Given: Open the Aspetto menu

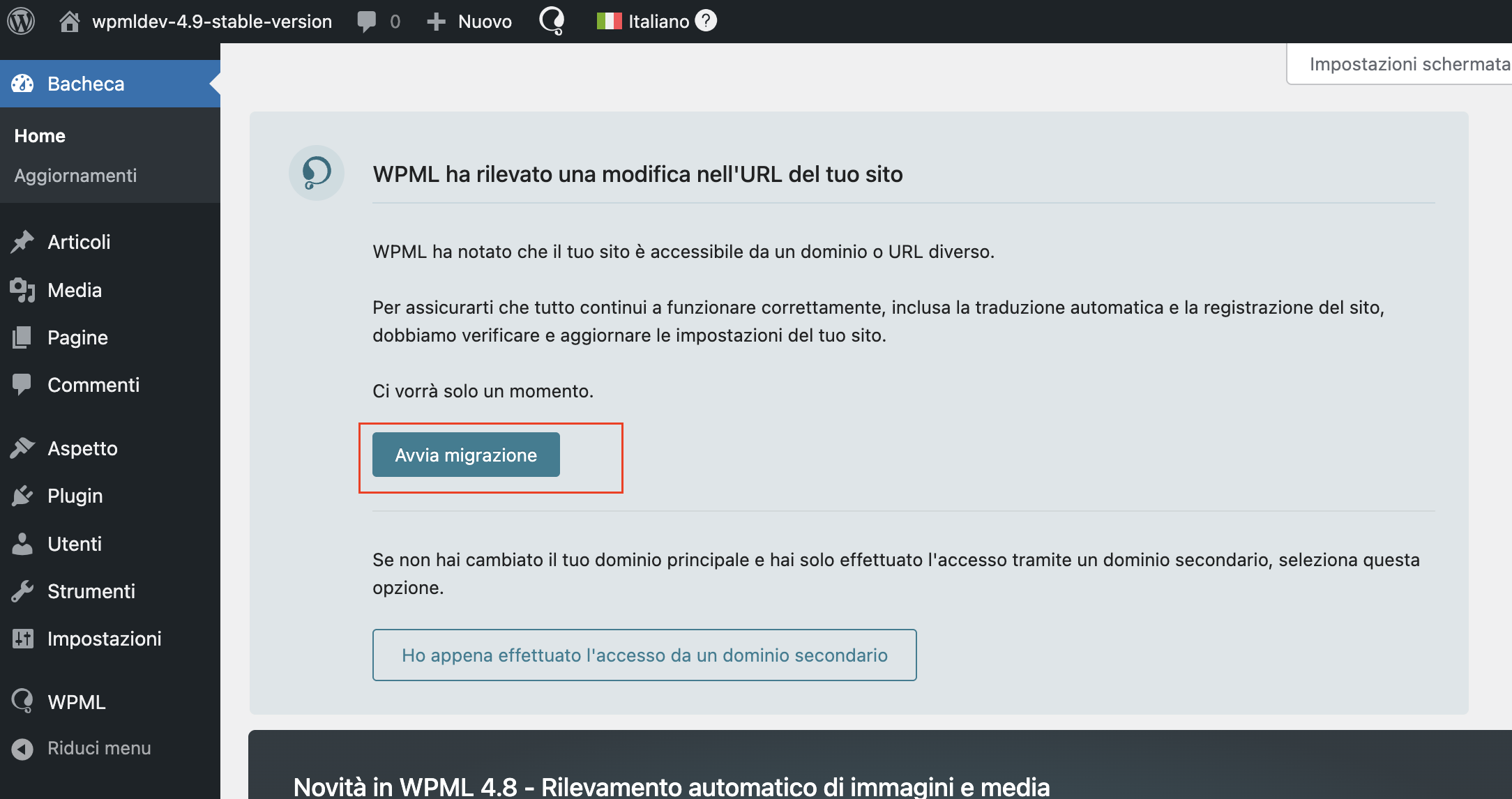Looking at the screenshot, I should 82,448.
